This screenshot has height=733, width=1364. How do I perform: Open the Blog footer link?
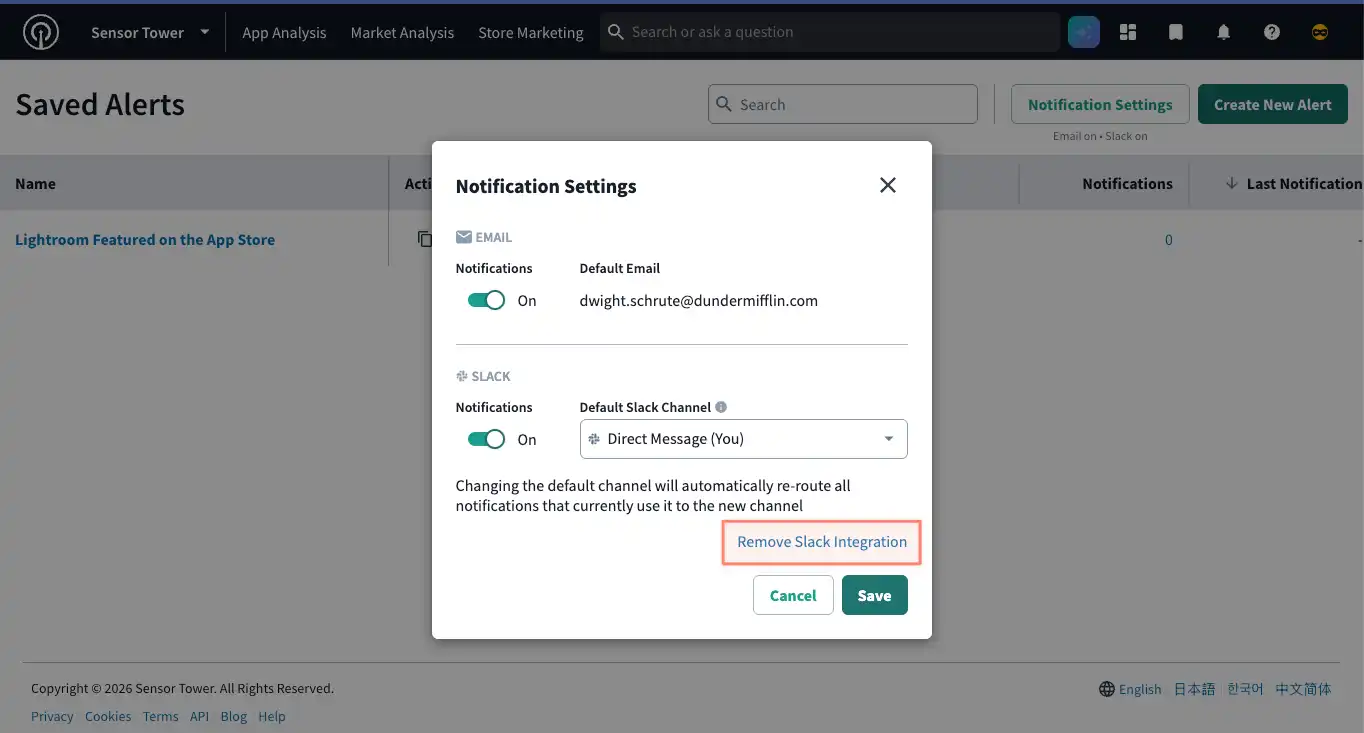pos(234,716)
